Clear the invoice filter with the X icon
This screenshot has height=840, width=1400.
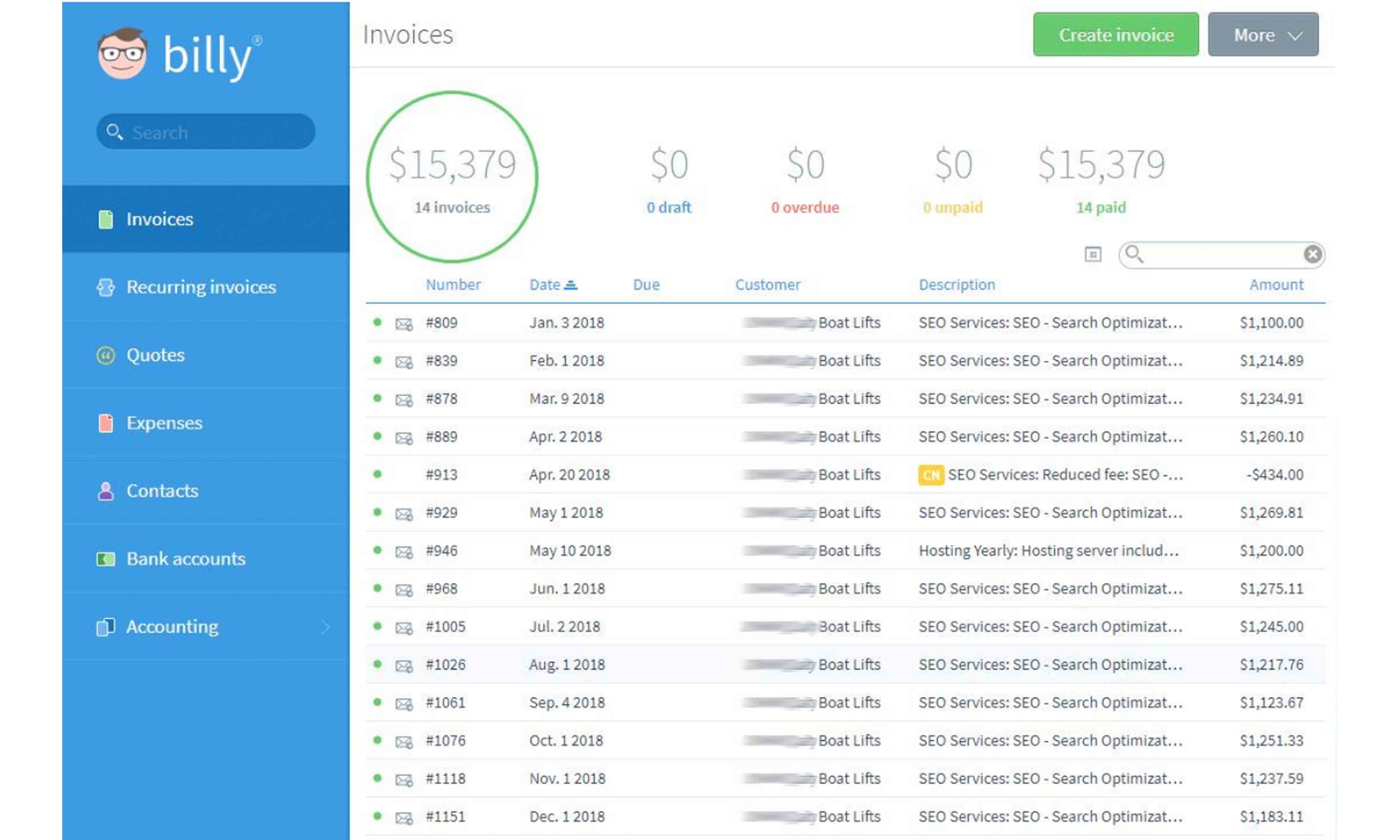(1312, 254)
